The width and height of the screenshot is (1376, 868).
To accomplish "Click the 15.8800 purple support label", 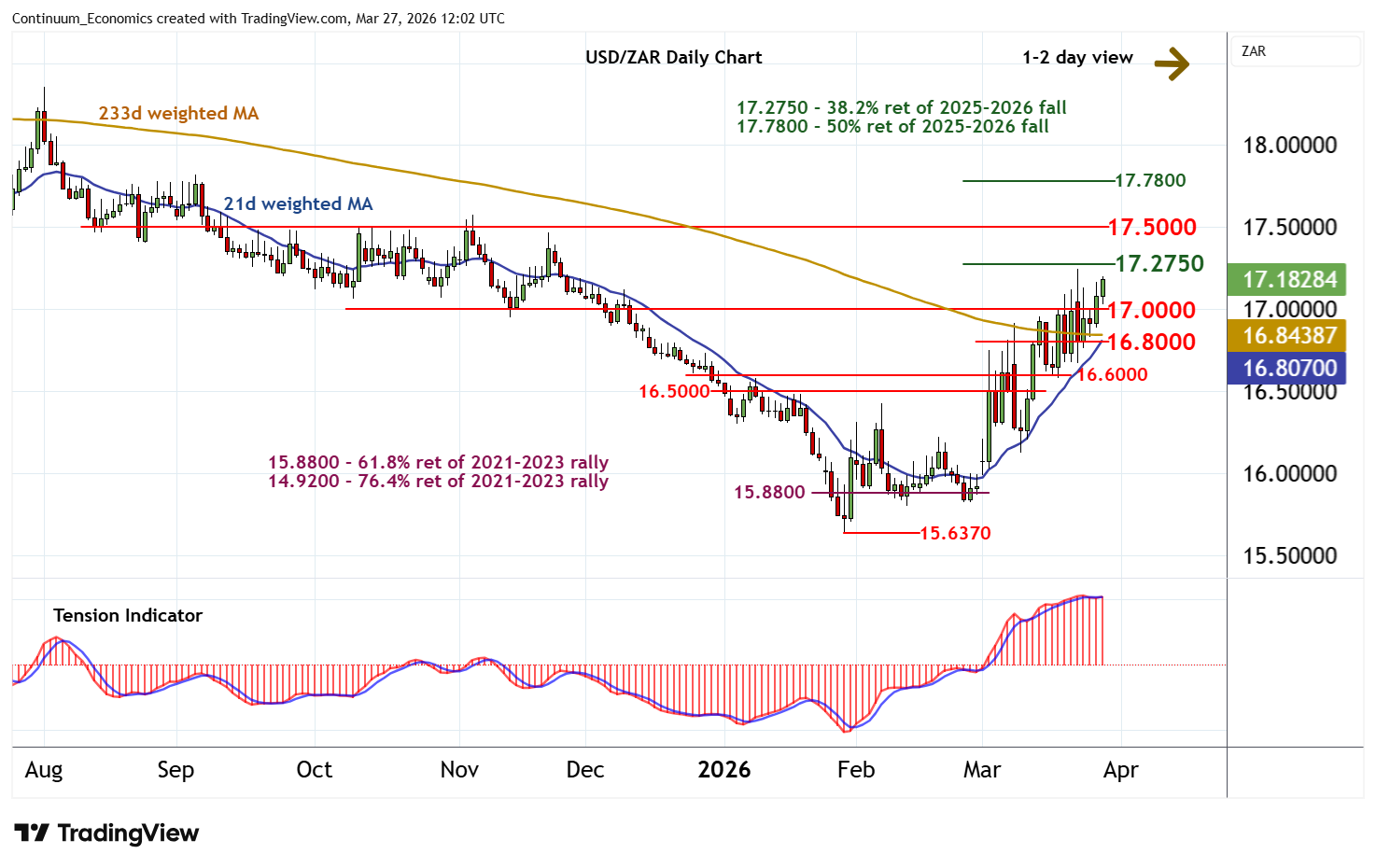I will [x=769, y=492].
